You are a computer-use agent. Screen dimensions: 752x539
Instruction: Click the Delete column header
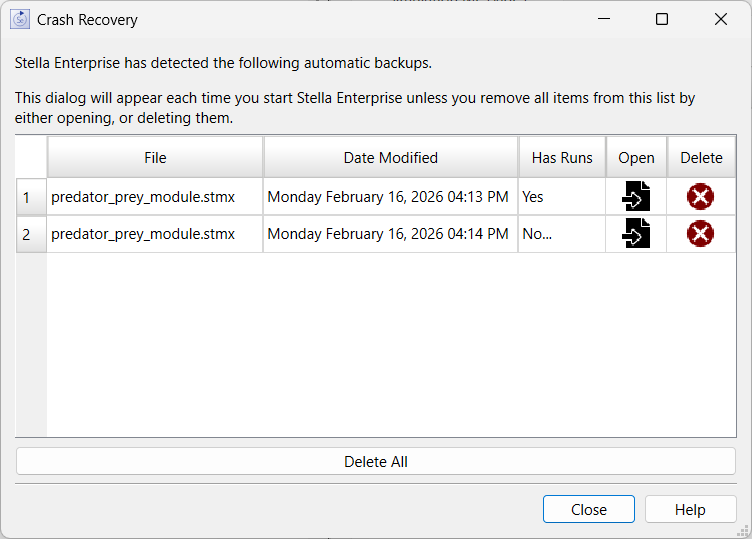(x=701, y=158)
